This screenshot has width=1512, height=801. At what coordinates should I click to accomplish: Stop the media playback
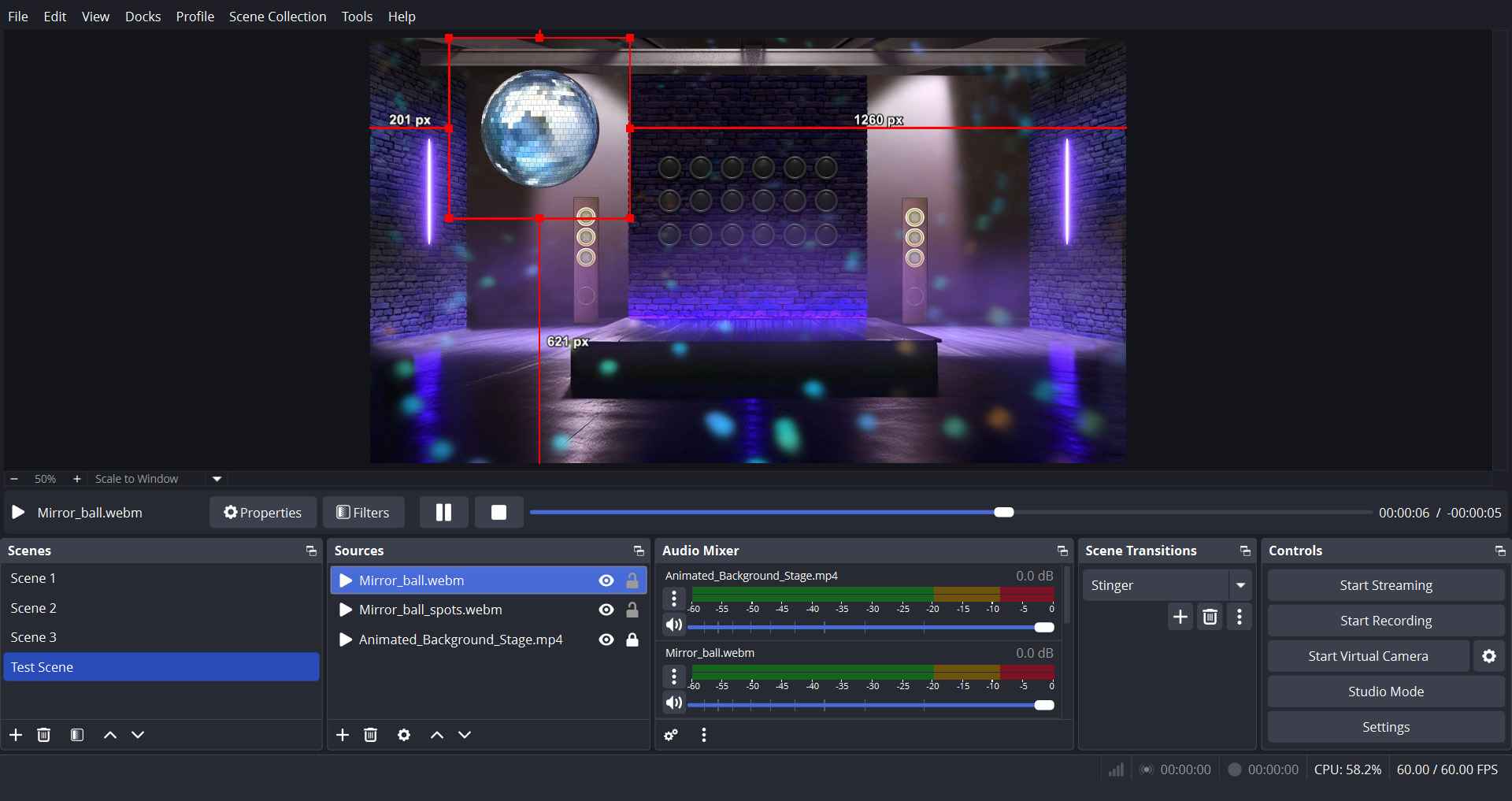(x=498, y=513)
